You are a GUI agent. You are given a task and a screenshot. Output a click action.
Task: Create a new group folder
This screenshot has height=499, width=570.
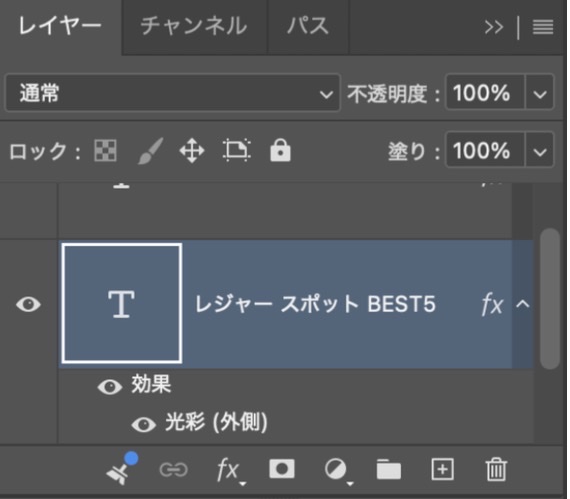[x=389, y=470]
